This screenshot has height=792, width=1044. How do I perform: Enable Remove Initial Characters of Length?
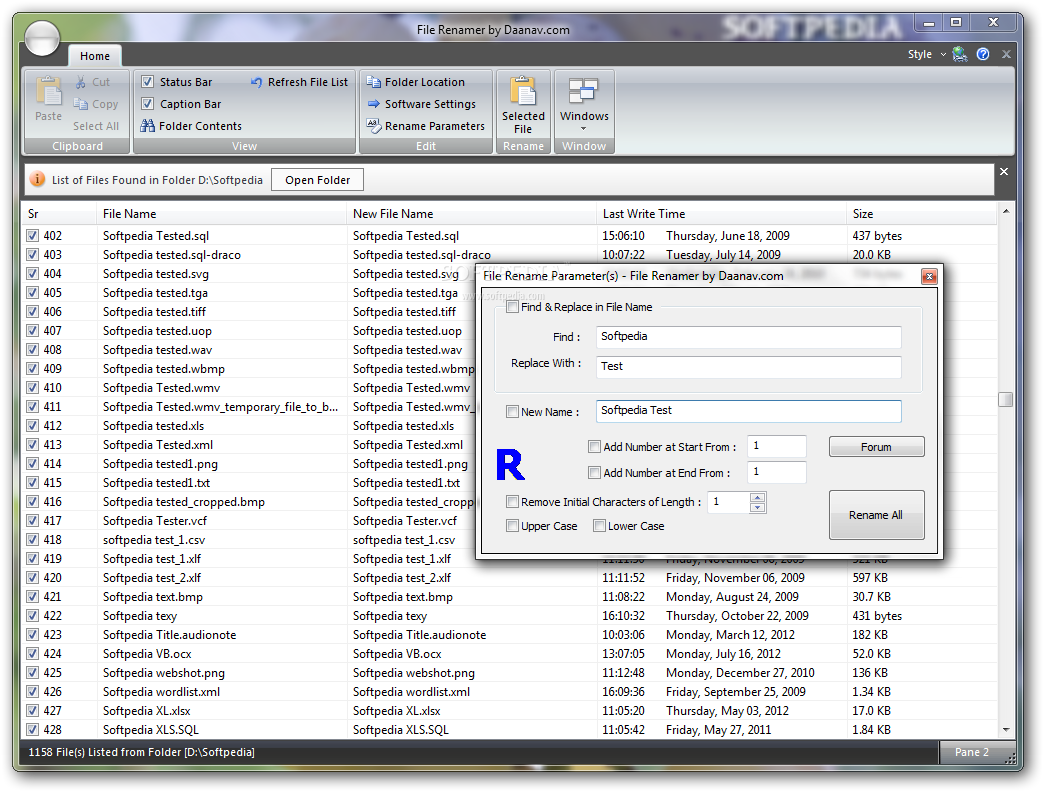512,502
